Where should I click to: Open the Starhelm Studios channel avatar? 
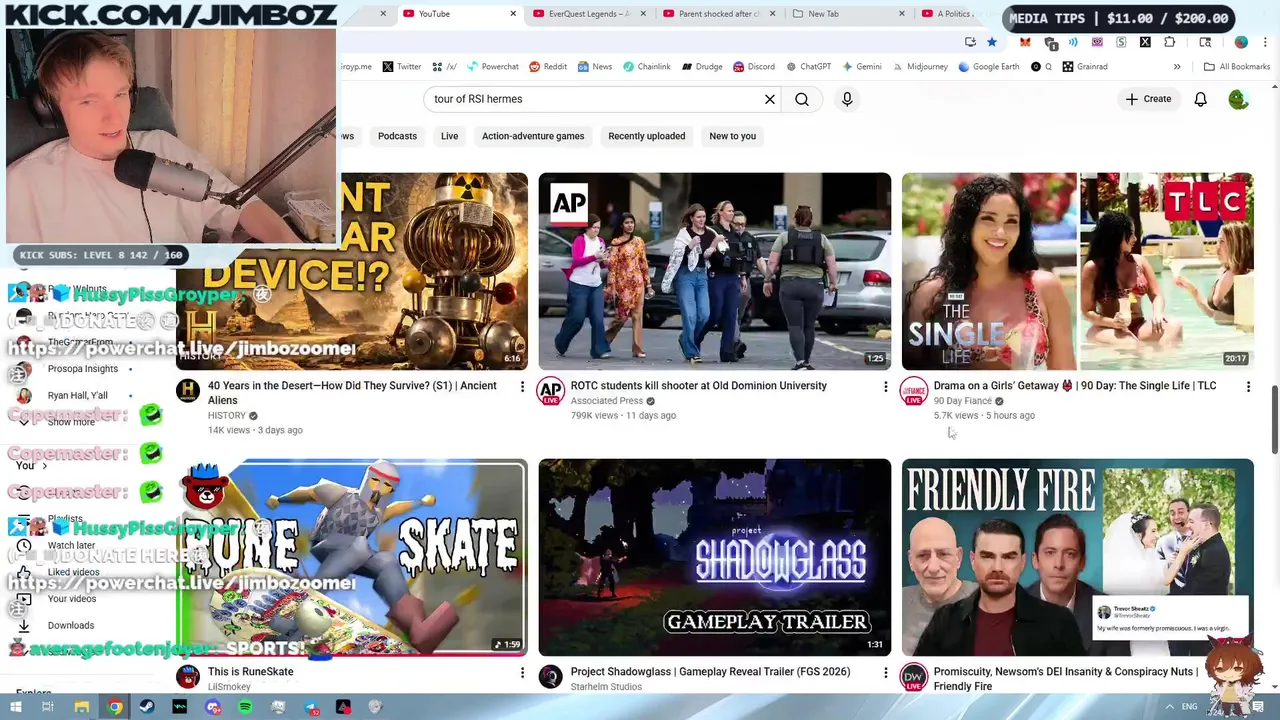(x=551, y=677)
